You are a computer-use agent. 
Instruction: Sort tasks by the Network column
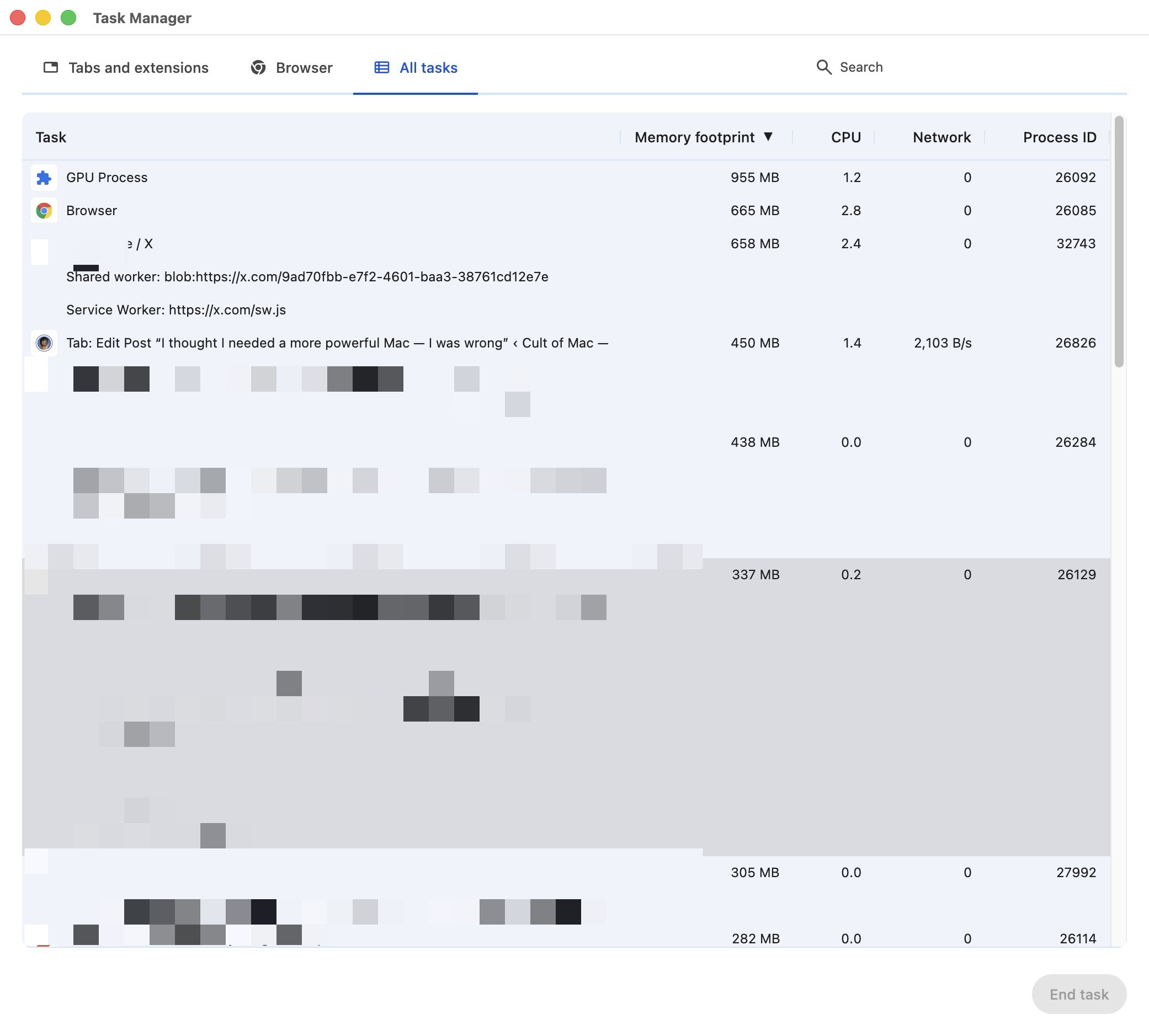(941, 137)
